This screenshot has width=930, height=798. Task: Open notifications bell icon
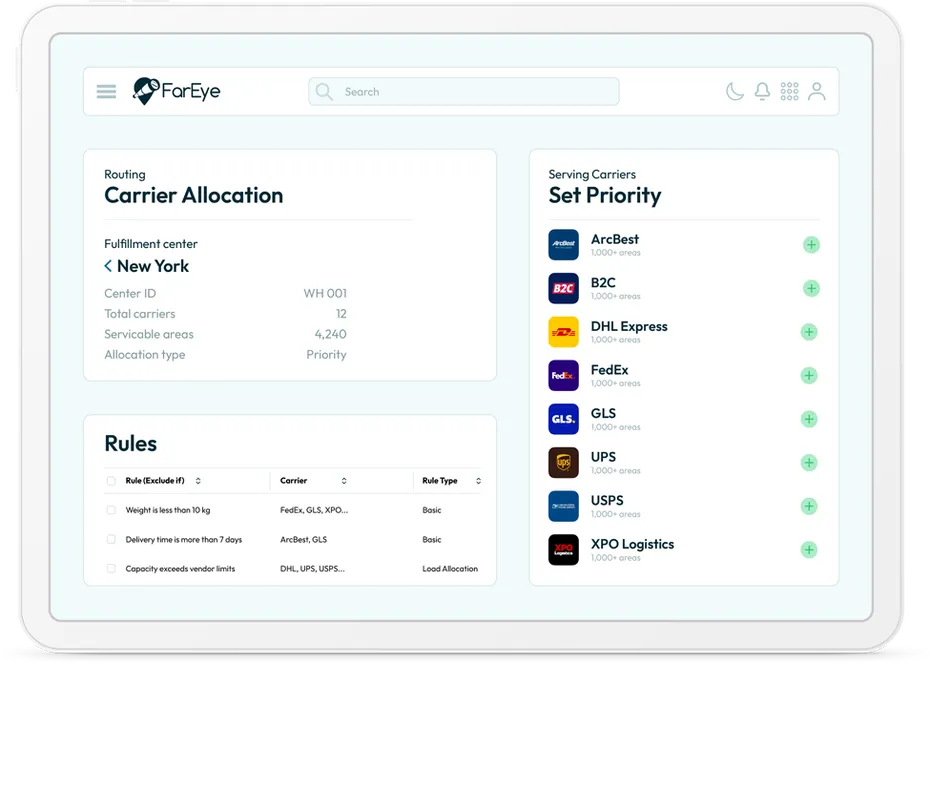tap(762, 92)
